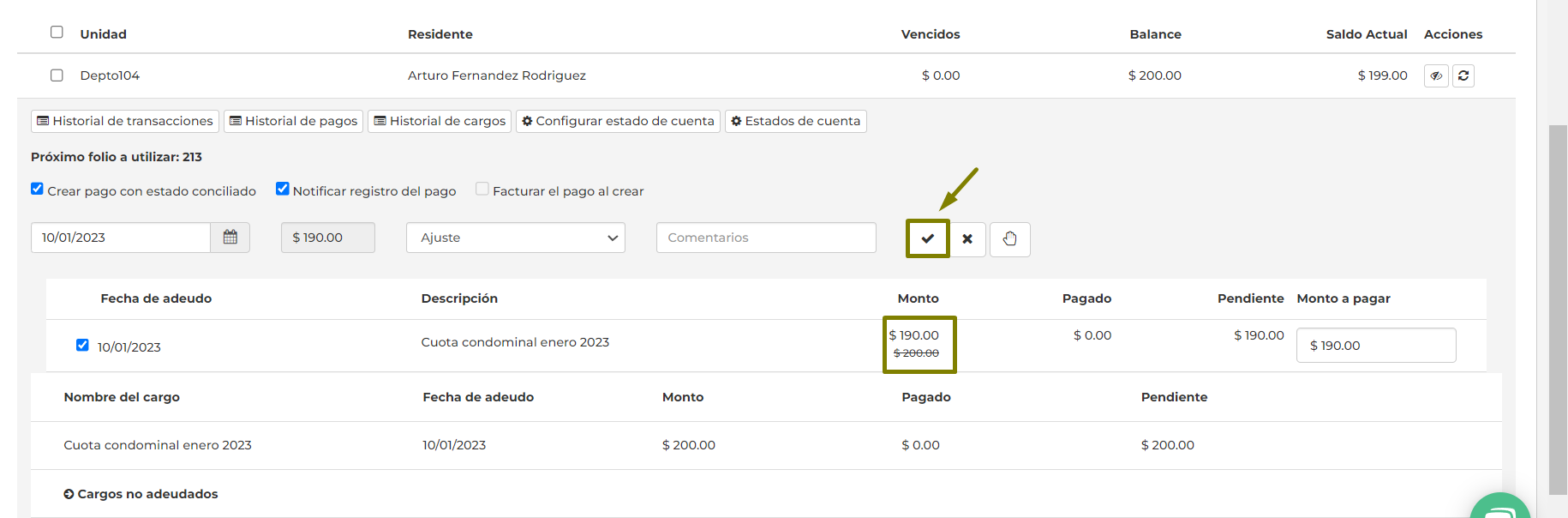Click the page vertical scrollbar

(1558, 309)
